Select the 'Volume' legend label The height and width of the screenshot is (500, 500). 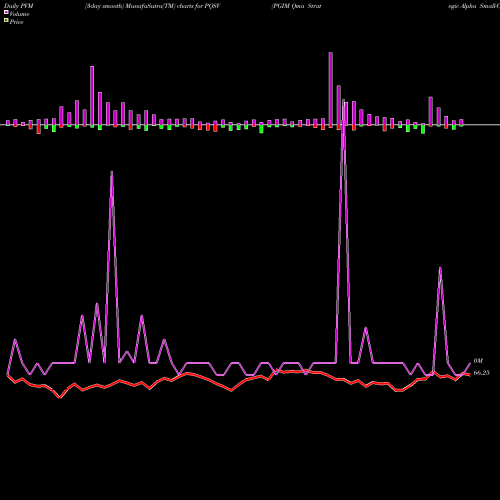click(x=19, y=14)
